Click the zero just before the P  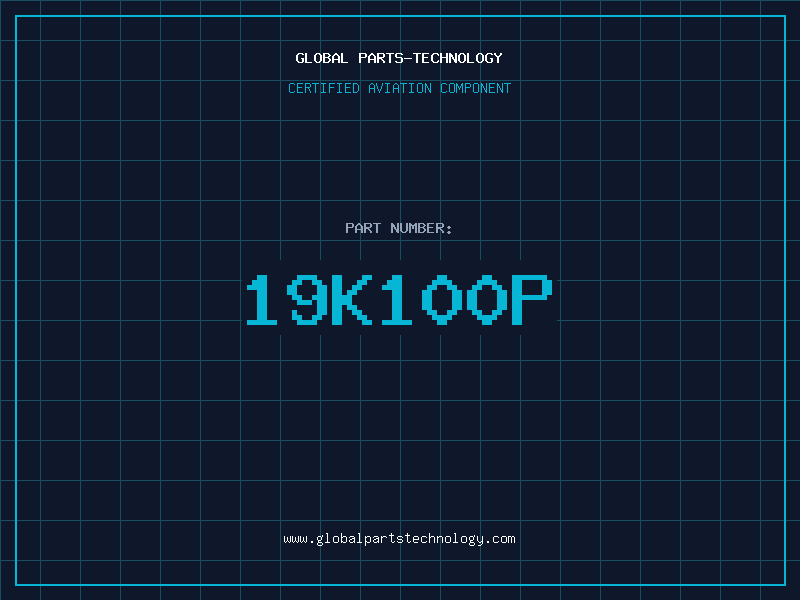487,299
